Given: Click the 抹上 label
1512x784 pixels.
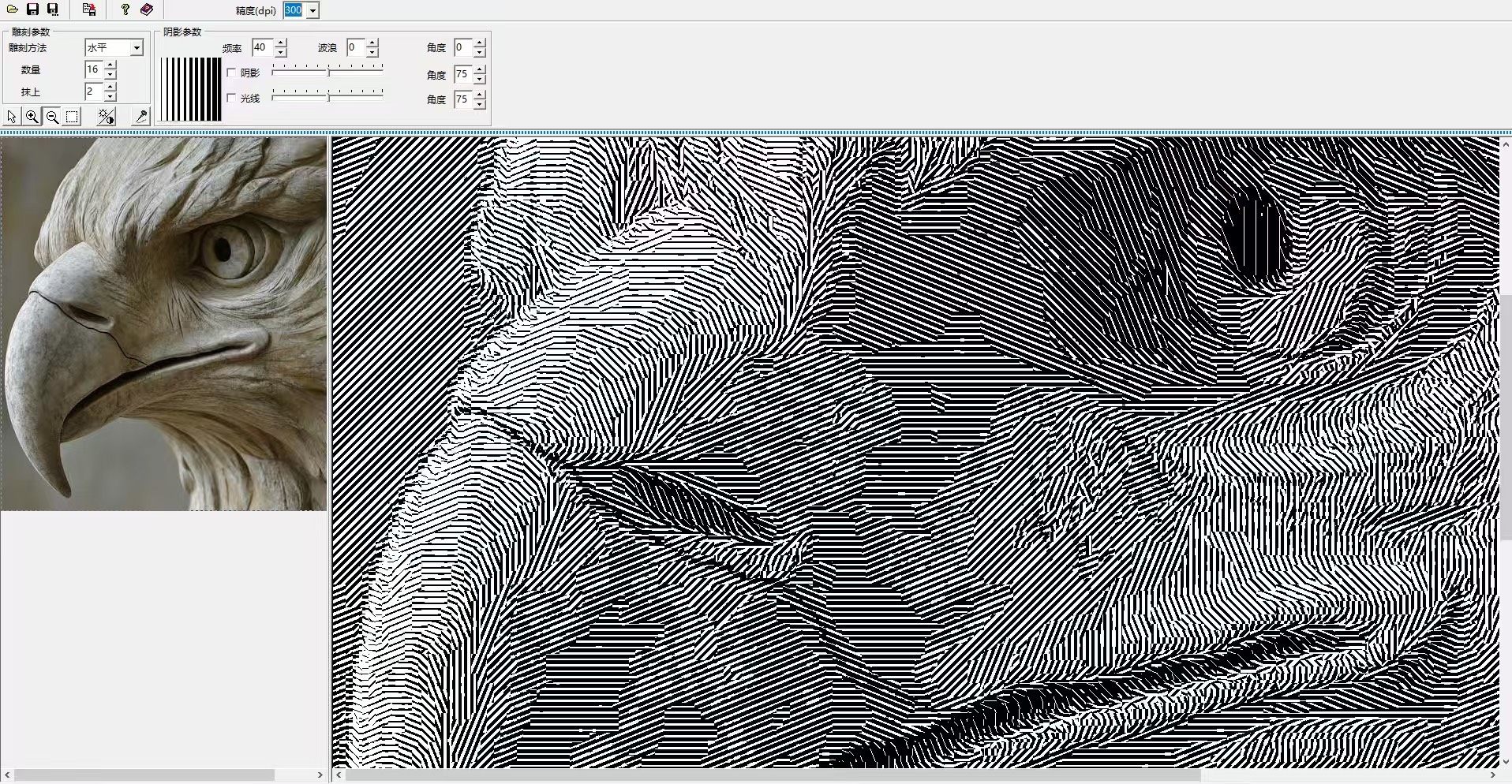Looking at the screenshot, I should 31,92.
